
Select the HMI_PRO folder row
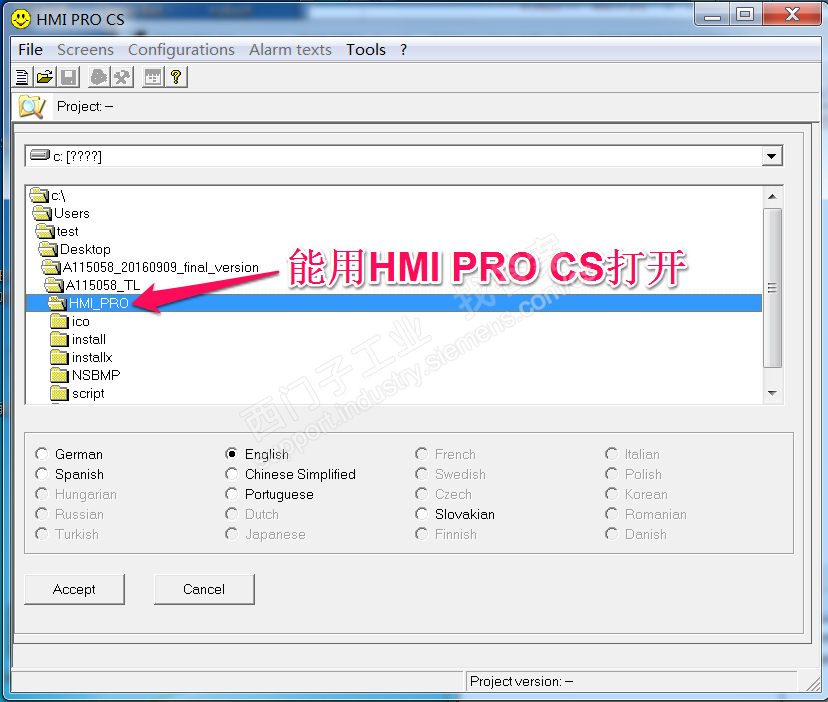pyautogui.click(x=393, y=303)
